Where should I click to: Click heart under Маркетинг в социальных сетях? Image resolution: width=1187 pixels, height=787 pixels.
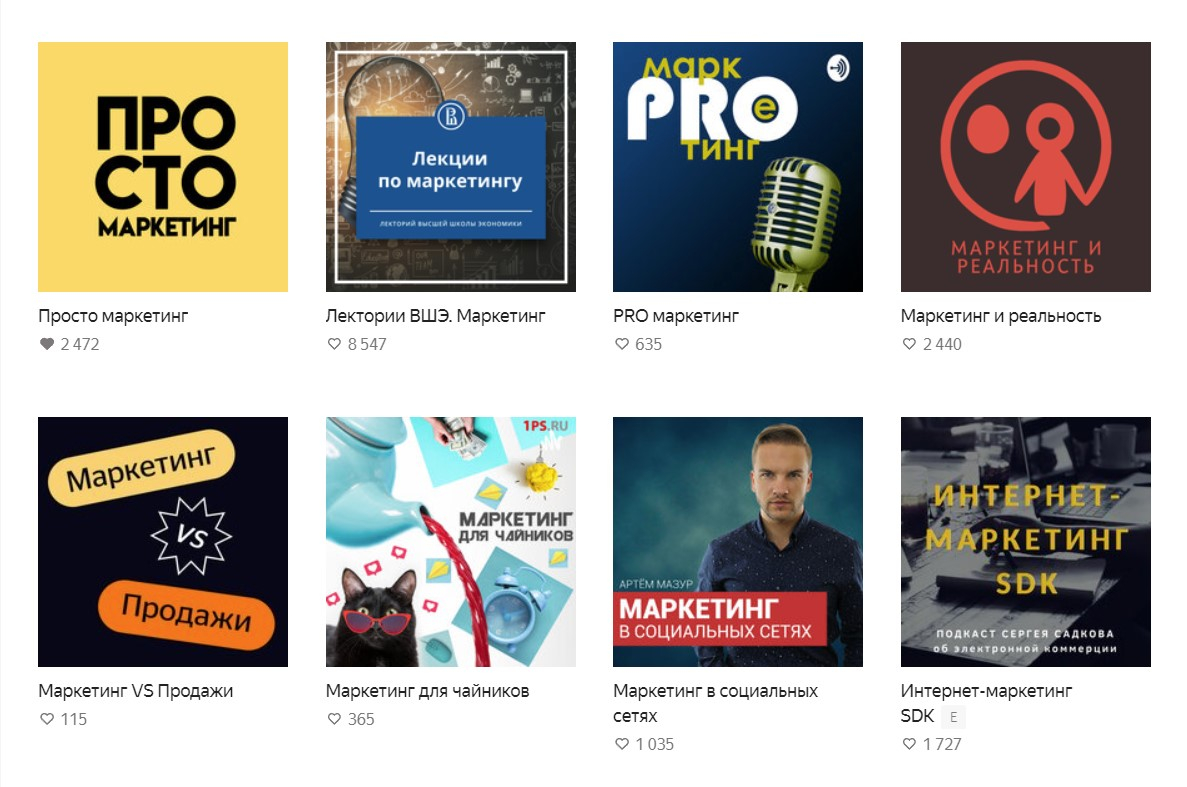coord(622,744)
